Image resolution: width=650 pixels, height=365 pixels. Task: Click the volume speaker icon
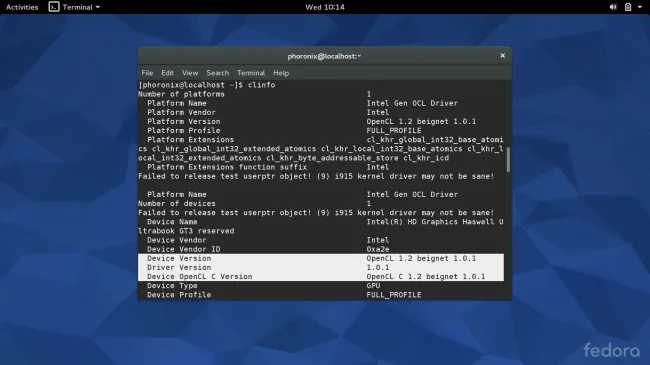(613, 7)
